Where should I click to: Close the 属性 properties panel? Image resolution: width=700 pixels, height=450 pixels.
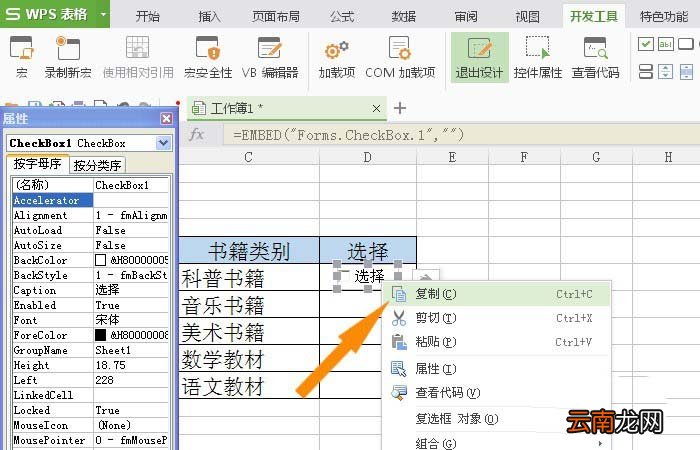click(166, 118)
